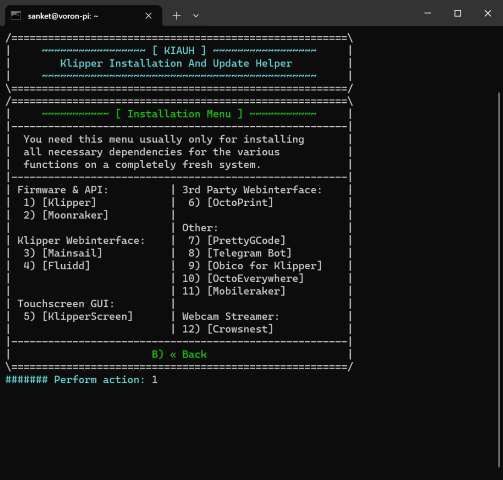Image resolution: width=503 pixels, height=480 pixels.
Task: Maximize the terminal window
Action: 458,13
